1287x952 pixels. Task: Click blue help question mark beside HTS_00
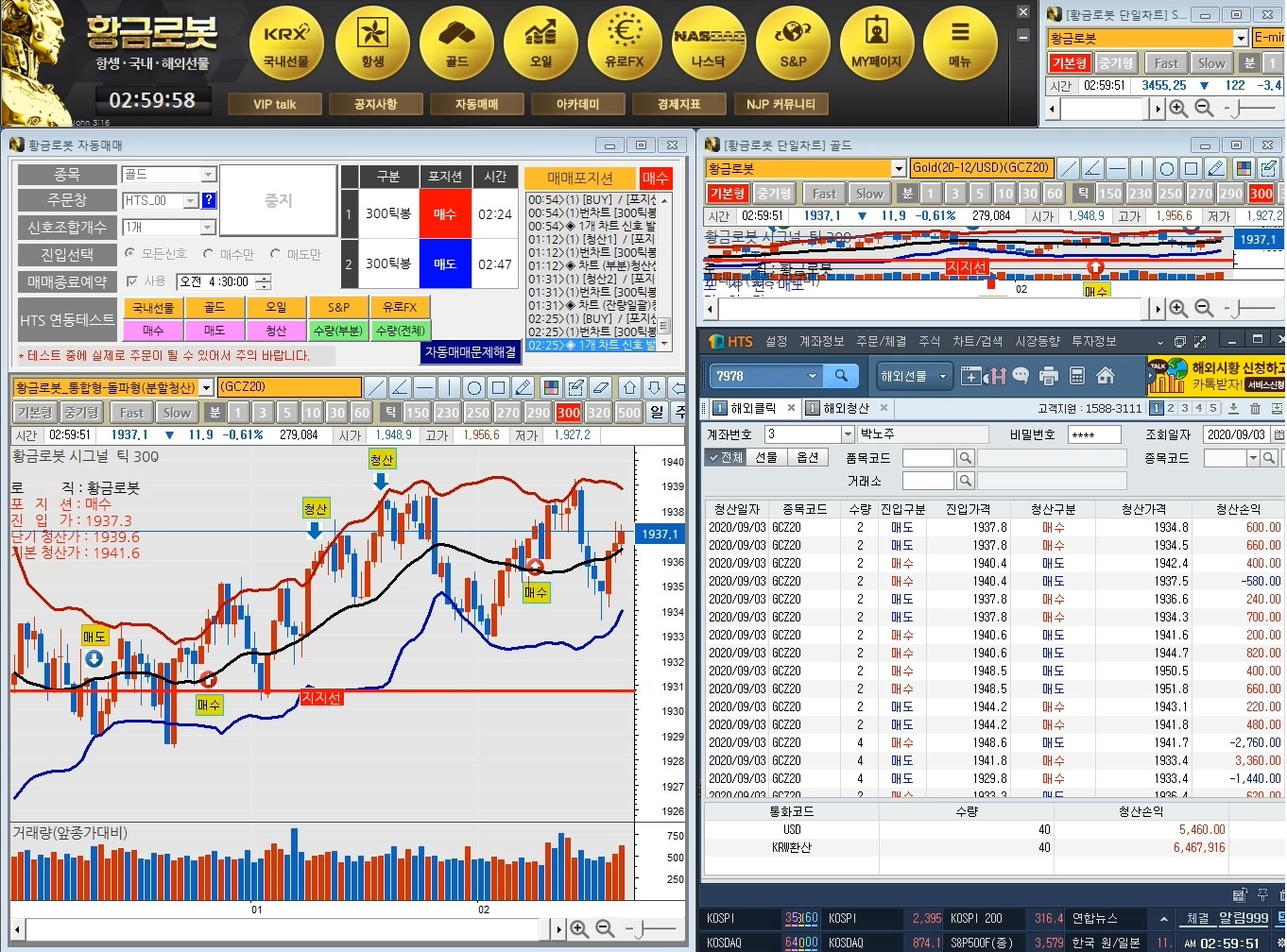pyautogui.click(x=209, y=200)
